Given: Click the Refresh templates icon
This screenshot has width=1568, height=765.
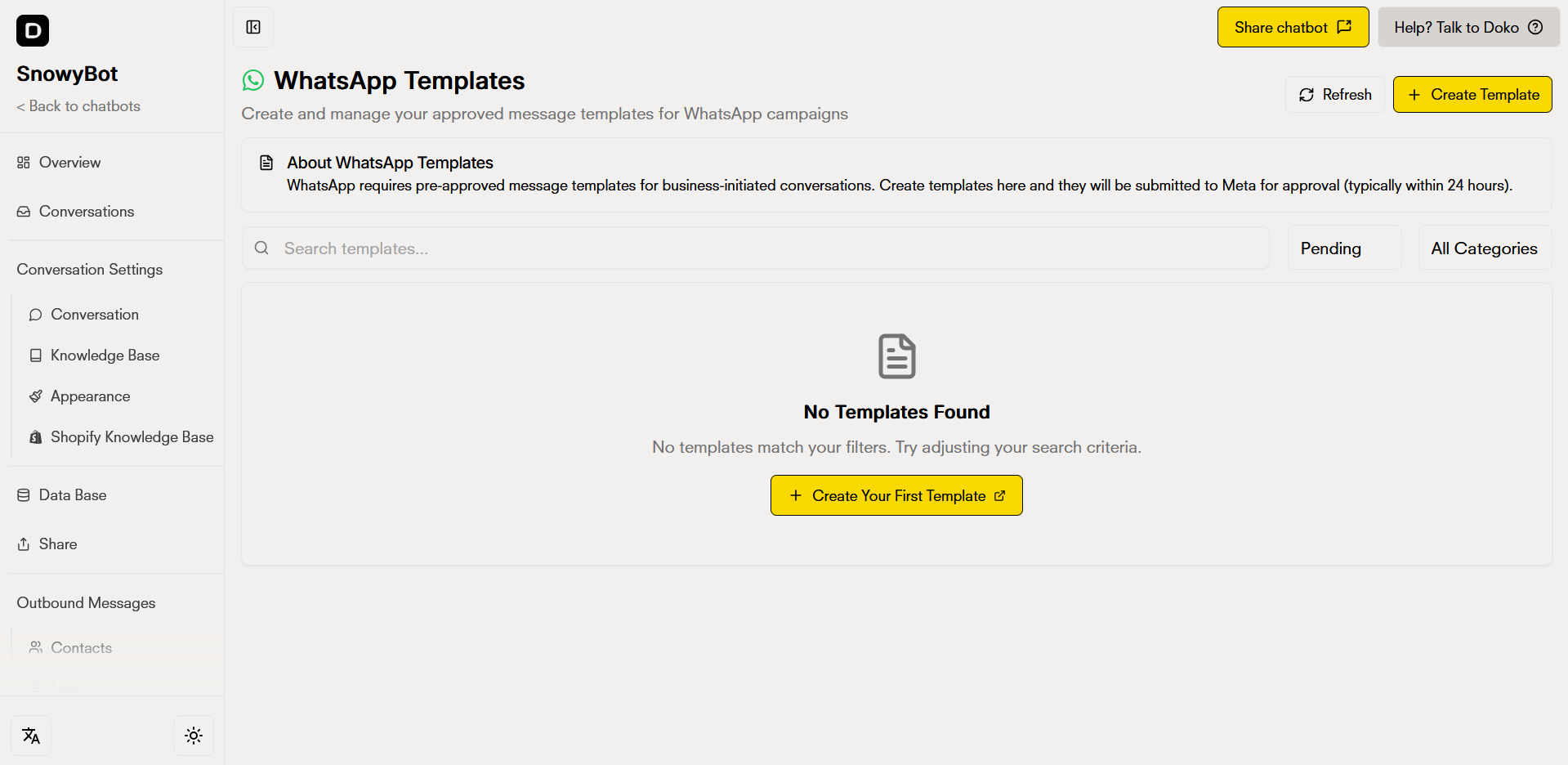Looking at the screenshot, I should tap(1307, 94).
